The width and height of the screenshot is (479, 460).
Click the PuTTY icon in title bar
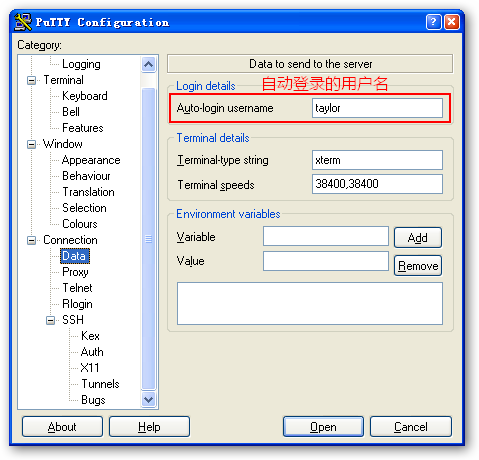(x=23, y=22)
